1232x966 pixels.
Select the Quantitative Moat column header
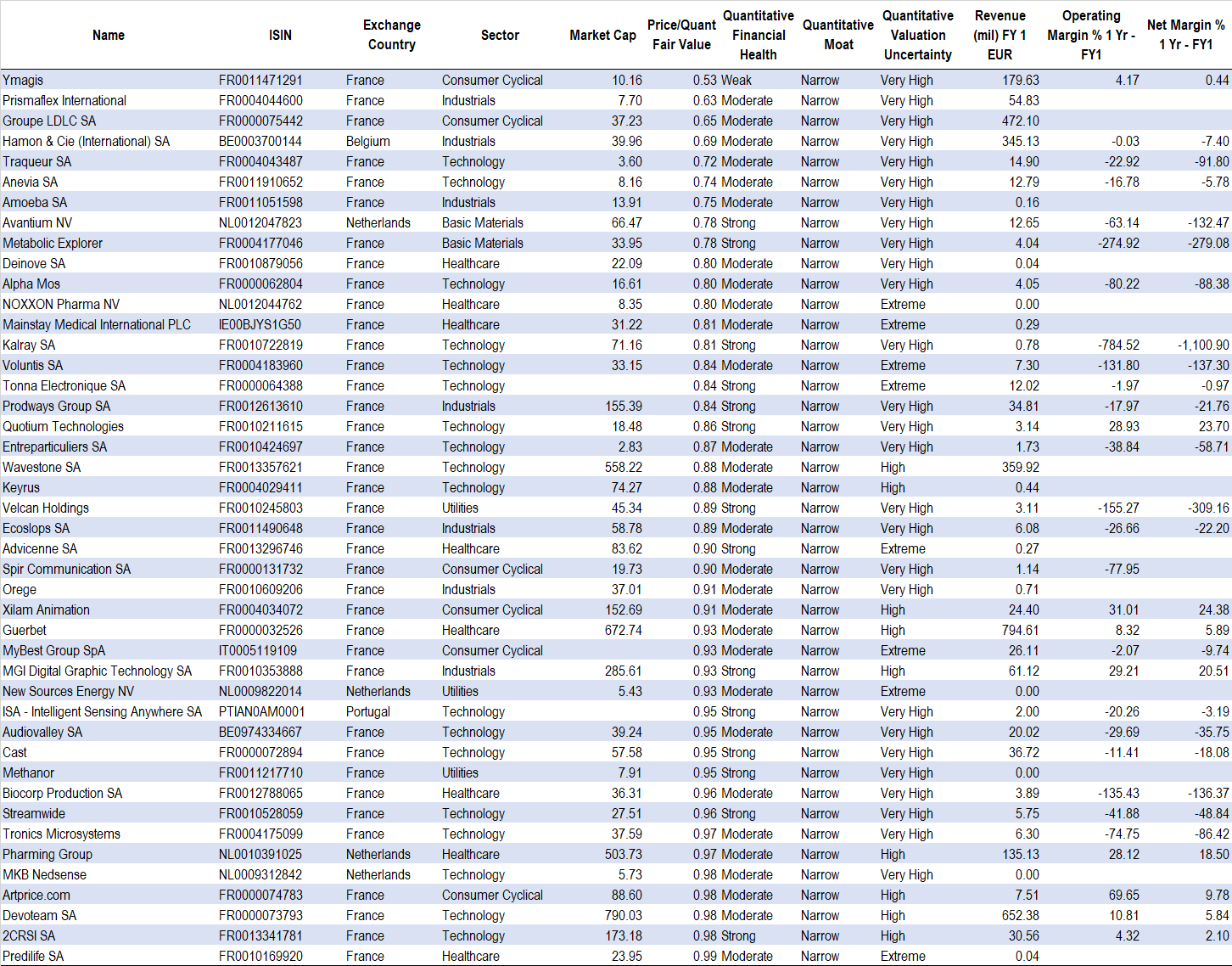tap(838, 35)
